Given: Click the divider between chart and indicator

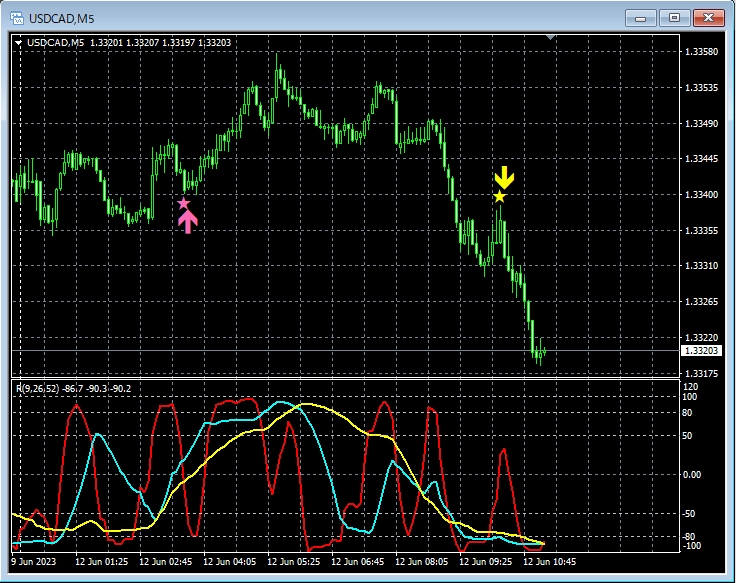Looking at the screenshot, I should (x=345, y=378).
